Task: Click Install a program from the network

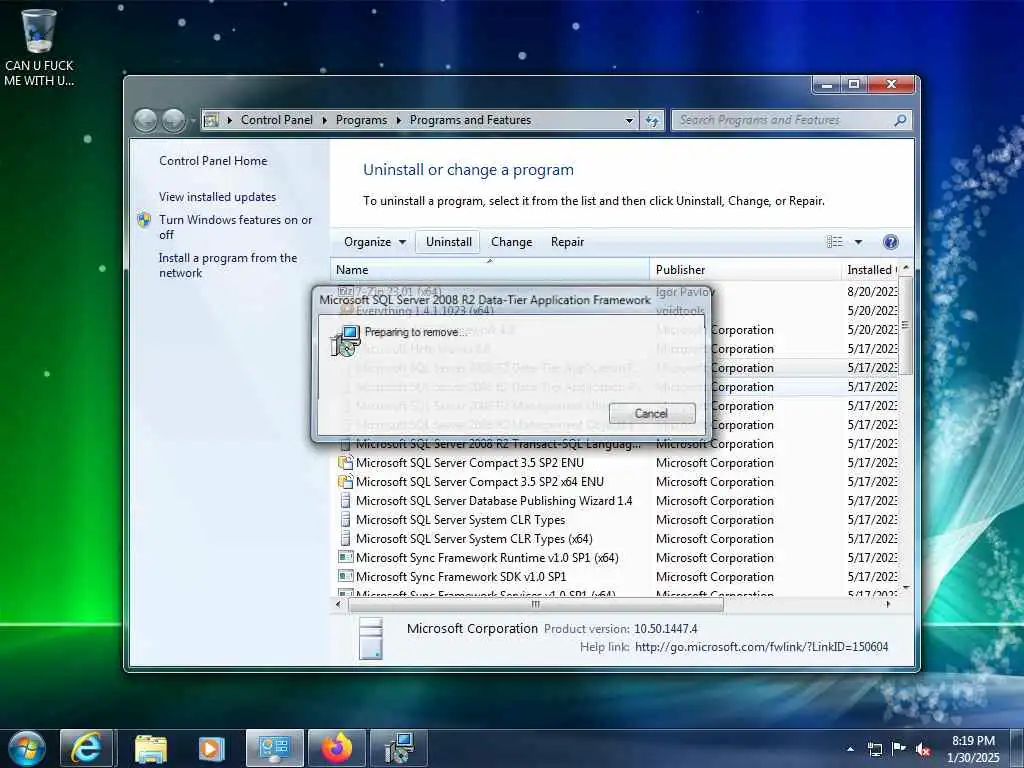Action: point(227,265)
